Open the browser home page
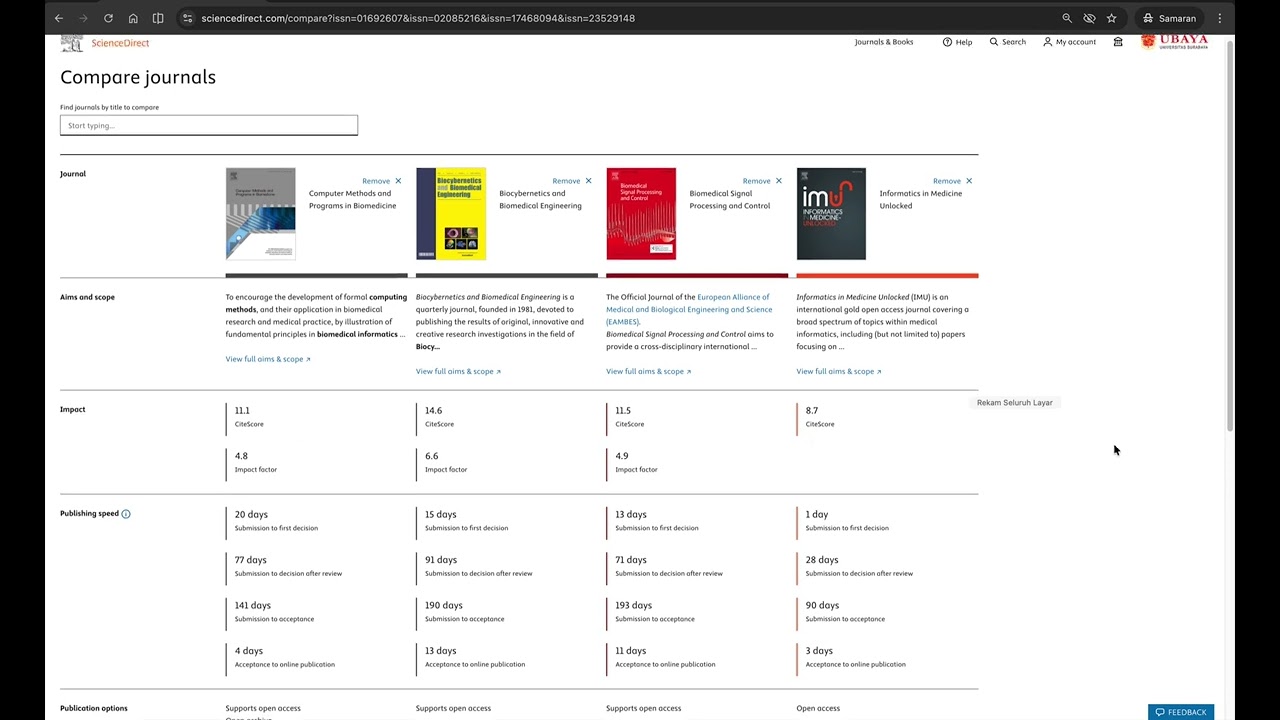 [133, 18]
